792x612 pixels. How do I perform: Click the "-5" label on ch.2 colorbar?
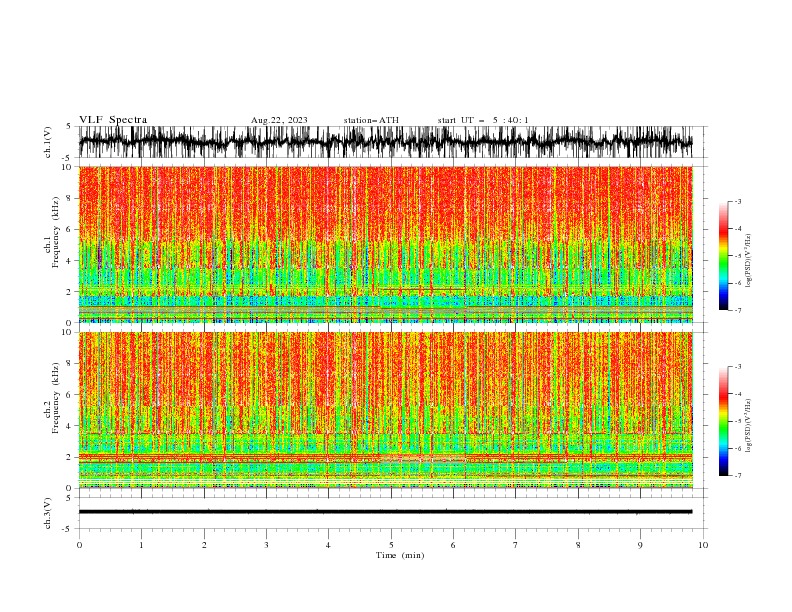coord(737,421)
